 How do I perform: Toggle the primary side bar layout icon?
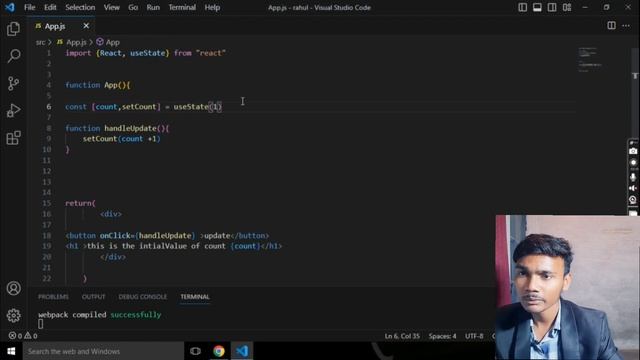[522, 7]
